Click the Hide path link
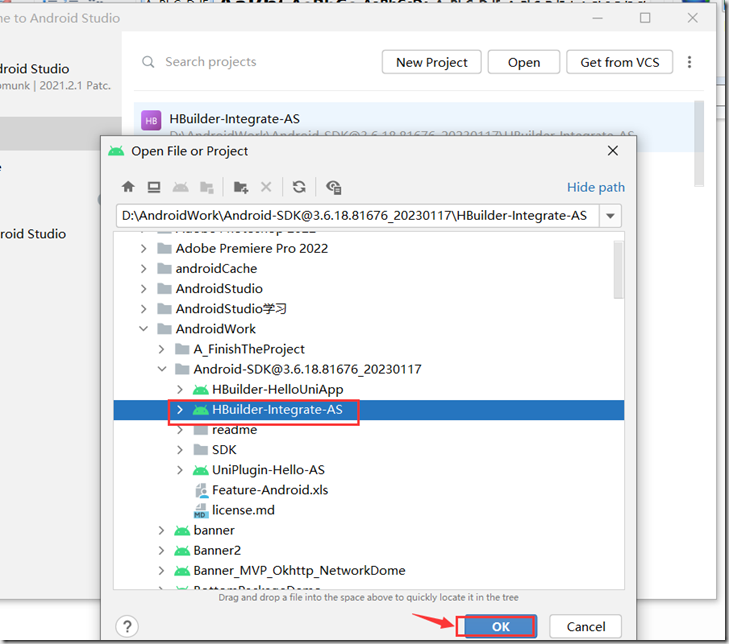 click(595, 187)
